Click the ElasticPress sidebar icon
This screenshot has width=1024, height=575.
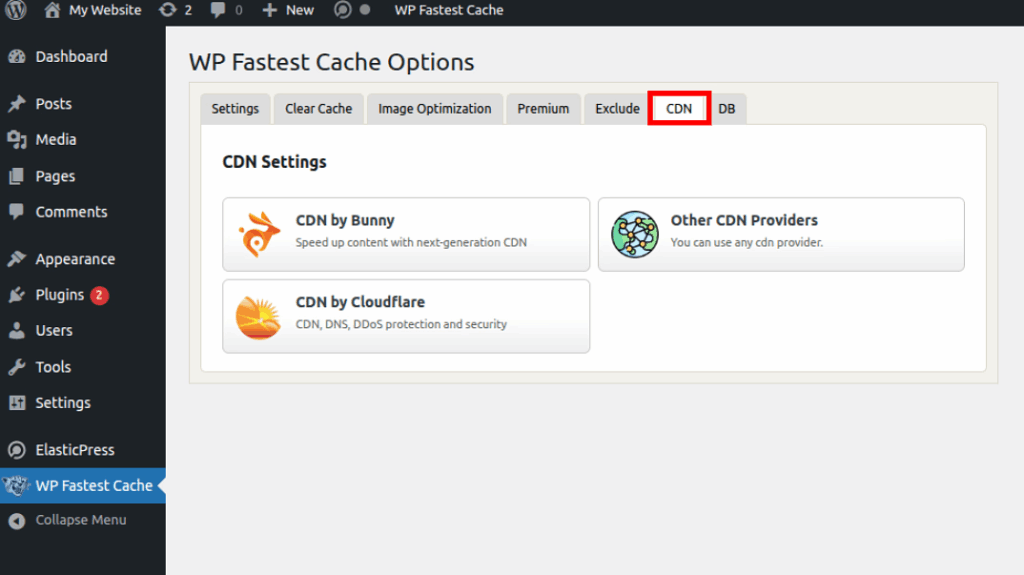[17, 450]
